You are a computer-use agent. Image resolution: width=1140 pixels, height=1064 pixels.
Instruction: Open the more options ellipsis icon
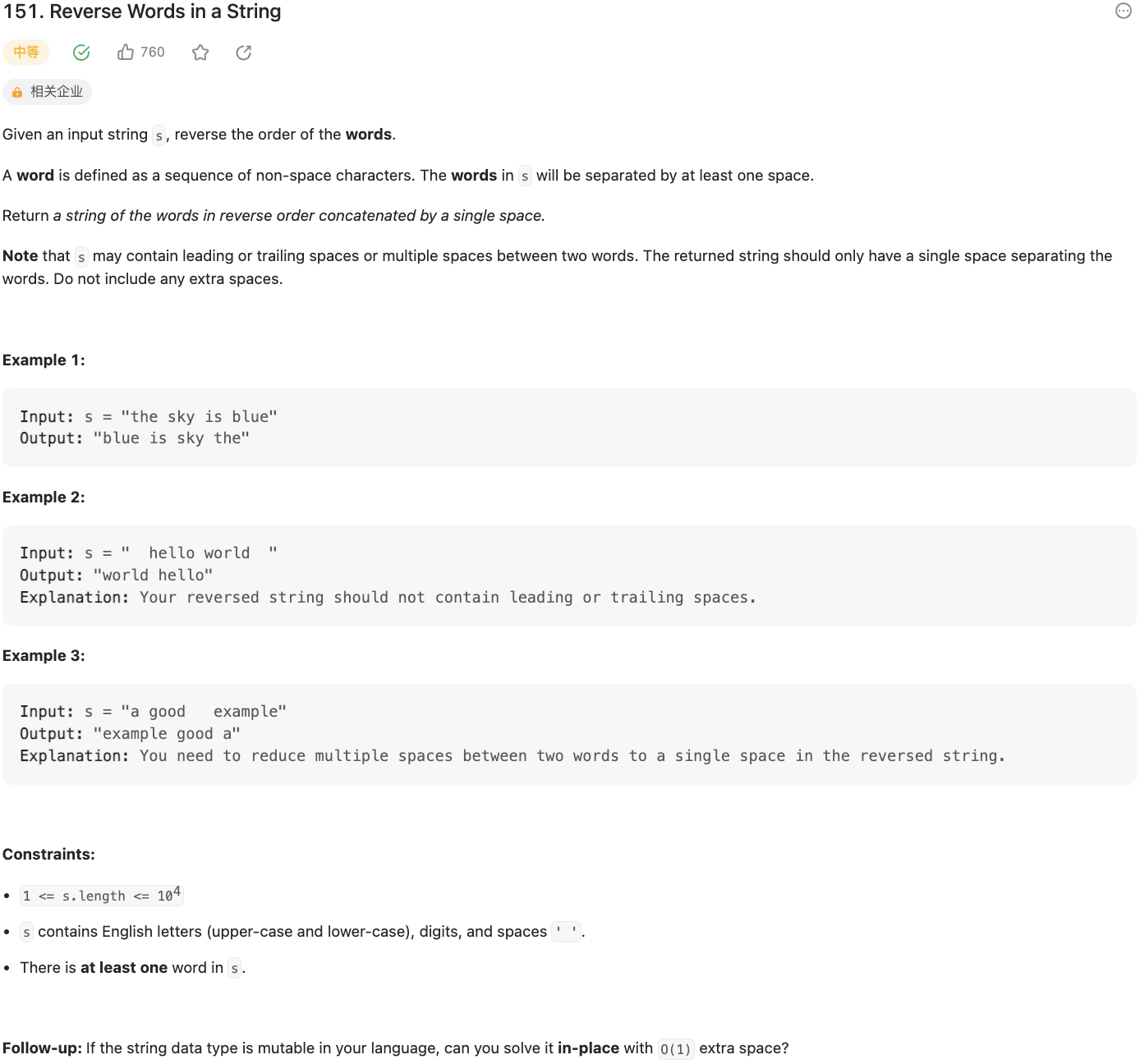pyautogui.click(x=1124, y=11)
